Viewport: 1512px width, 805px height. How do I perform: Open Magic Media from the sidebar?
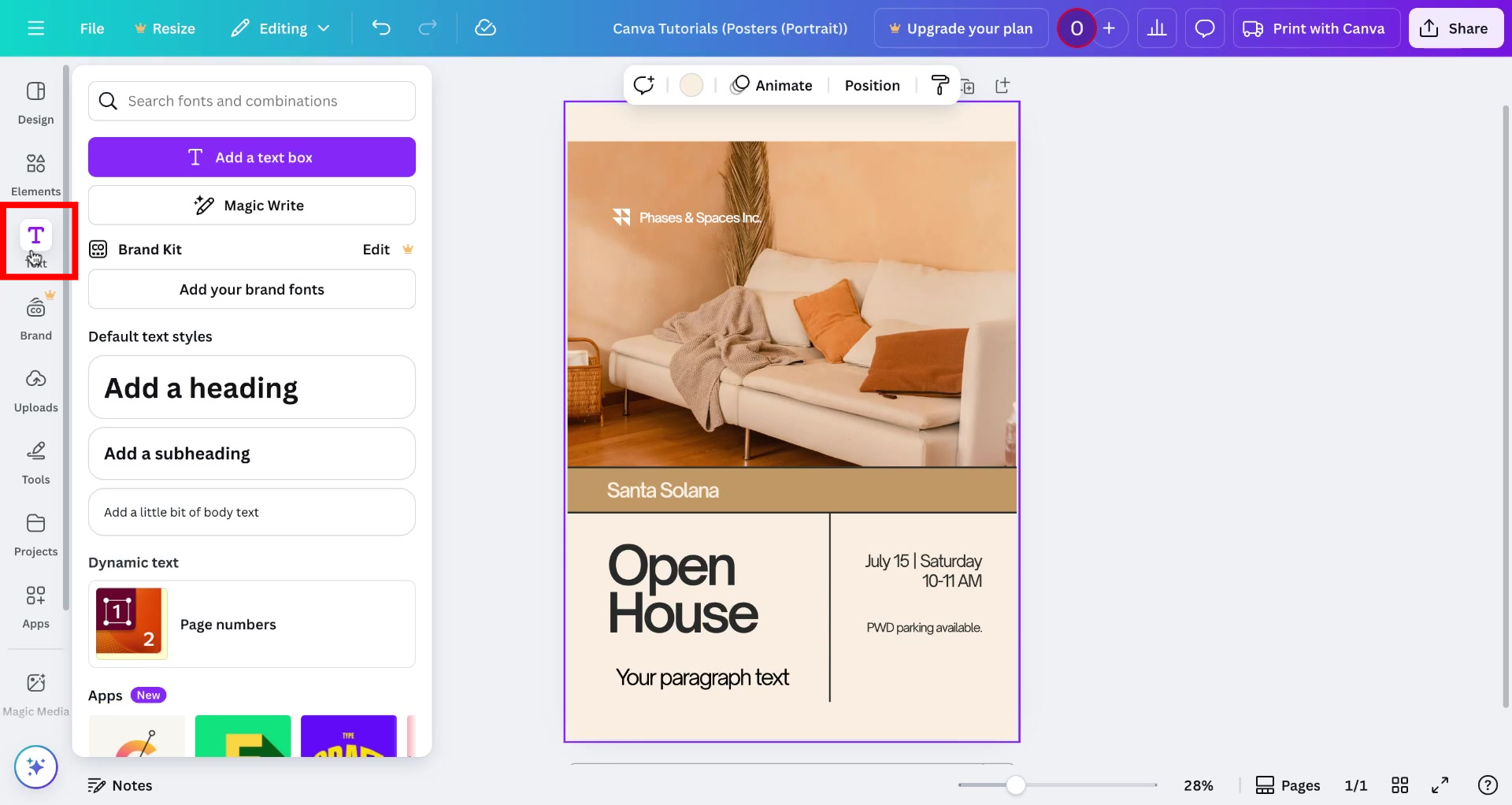[x=35, y=689]
